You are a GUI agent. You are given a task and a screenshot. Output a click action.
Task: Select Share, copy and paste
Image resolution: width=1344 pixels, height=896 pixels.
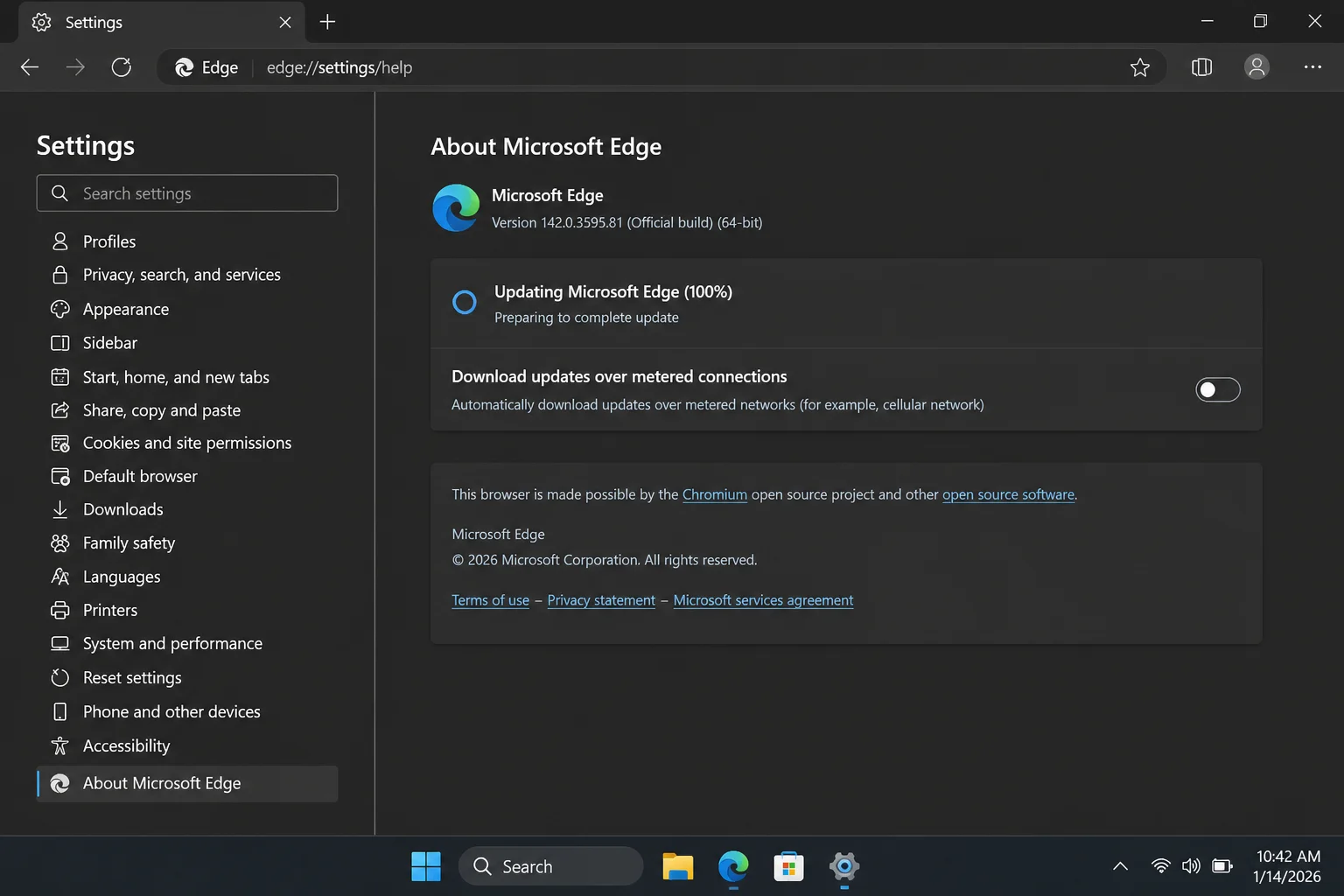coord(187,410)
